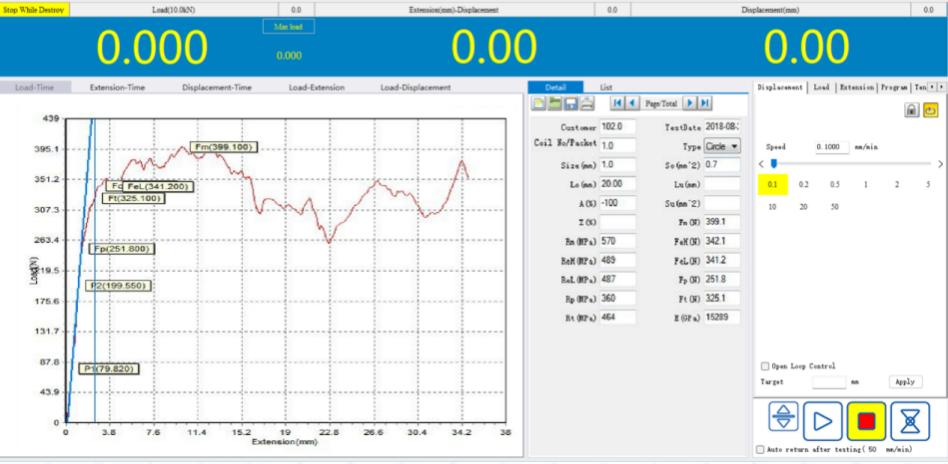Switch to the List tab
The width and height of the screenshot is (948, 464).
click(x=606, y=87)
